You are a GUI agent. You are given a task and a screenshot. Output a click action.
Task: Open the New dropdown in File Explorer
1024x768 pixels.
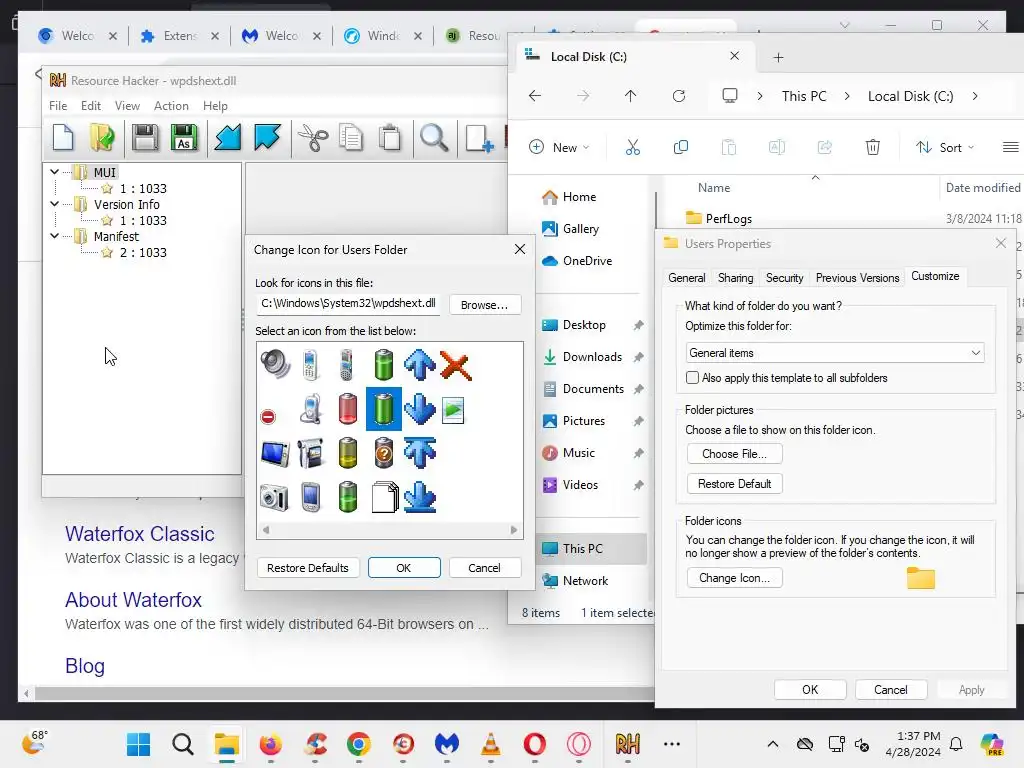(559, 147)
